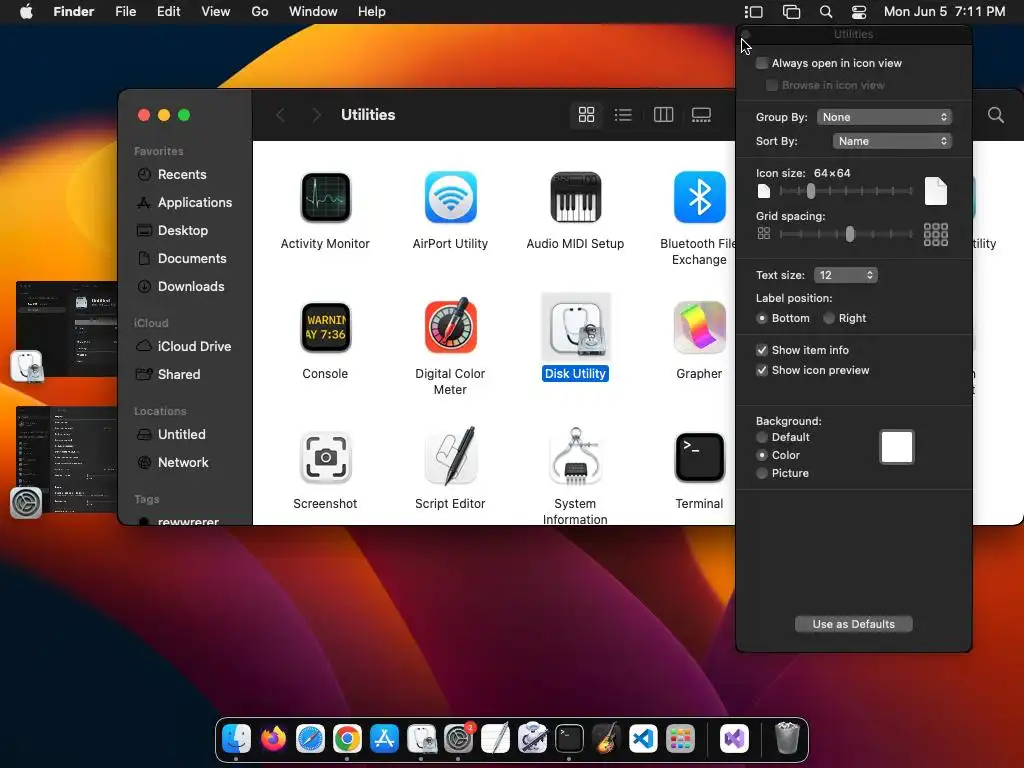The image size is (1024, 768).
Task: Select the Grapher app icon
Action: [699, 327]
